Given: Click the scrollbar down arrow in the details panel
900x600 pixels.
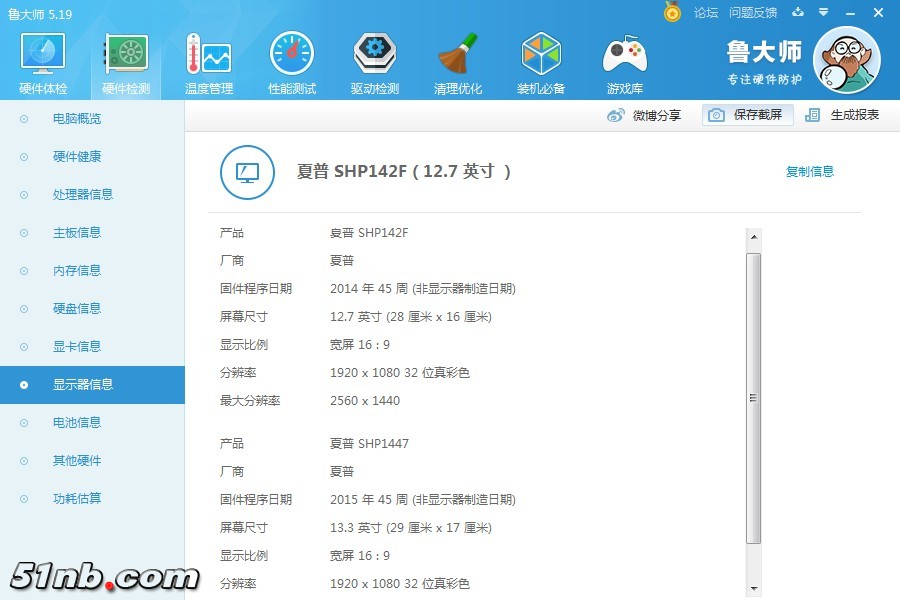Looking at the screenshot, I should pyautogui.click(x=754, y=589).
